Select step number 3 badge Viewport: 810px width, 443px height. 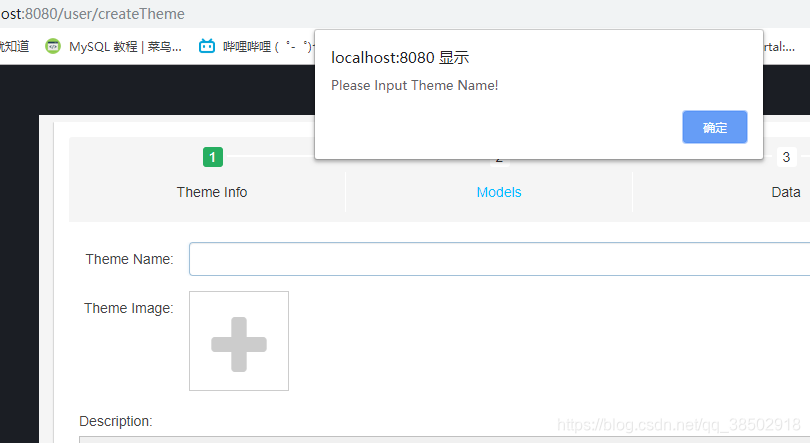click(x=786, y=157)
